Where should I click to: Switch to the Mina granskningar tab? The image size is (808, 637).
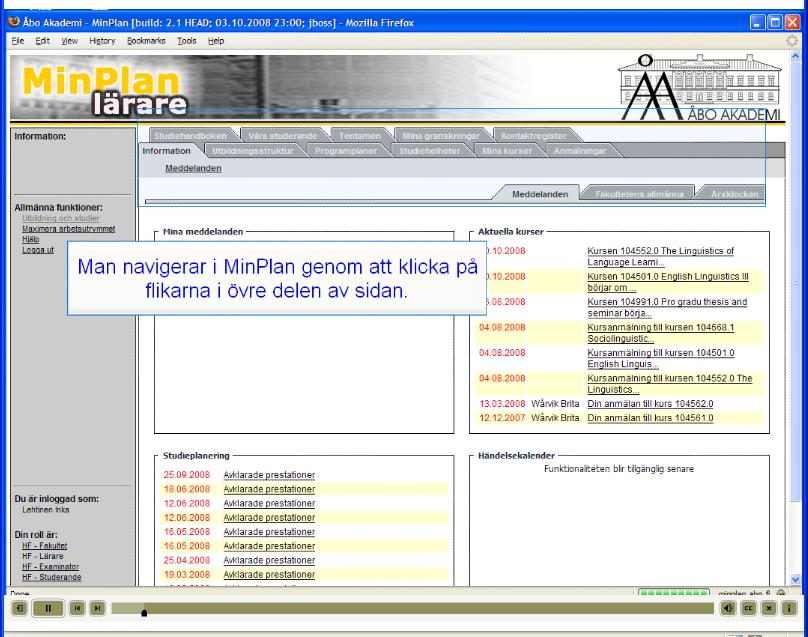coord(441,136)
